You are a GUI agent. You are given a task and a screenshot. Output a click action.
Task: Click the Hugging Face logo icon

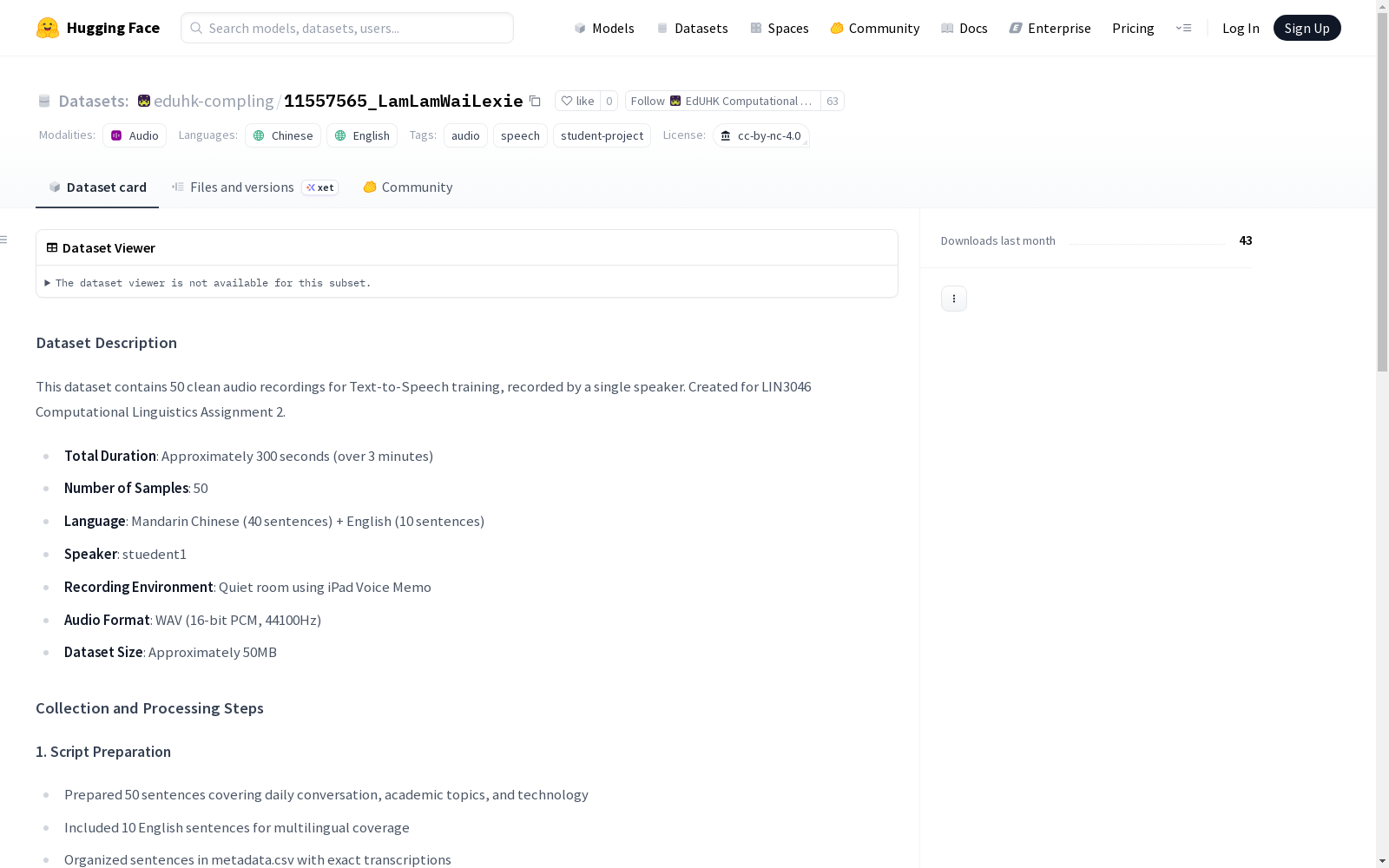(x=48, y=28)
